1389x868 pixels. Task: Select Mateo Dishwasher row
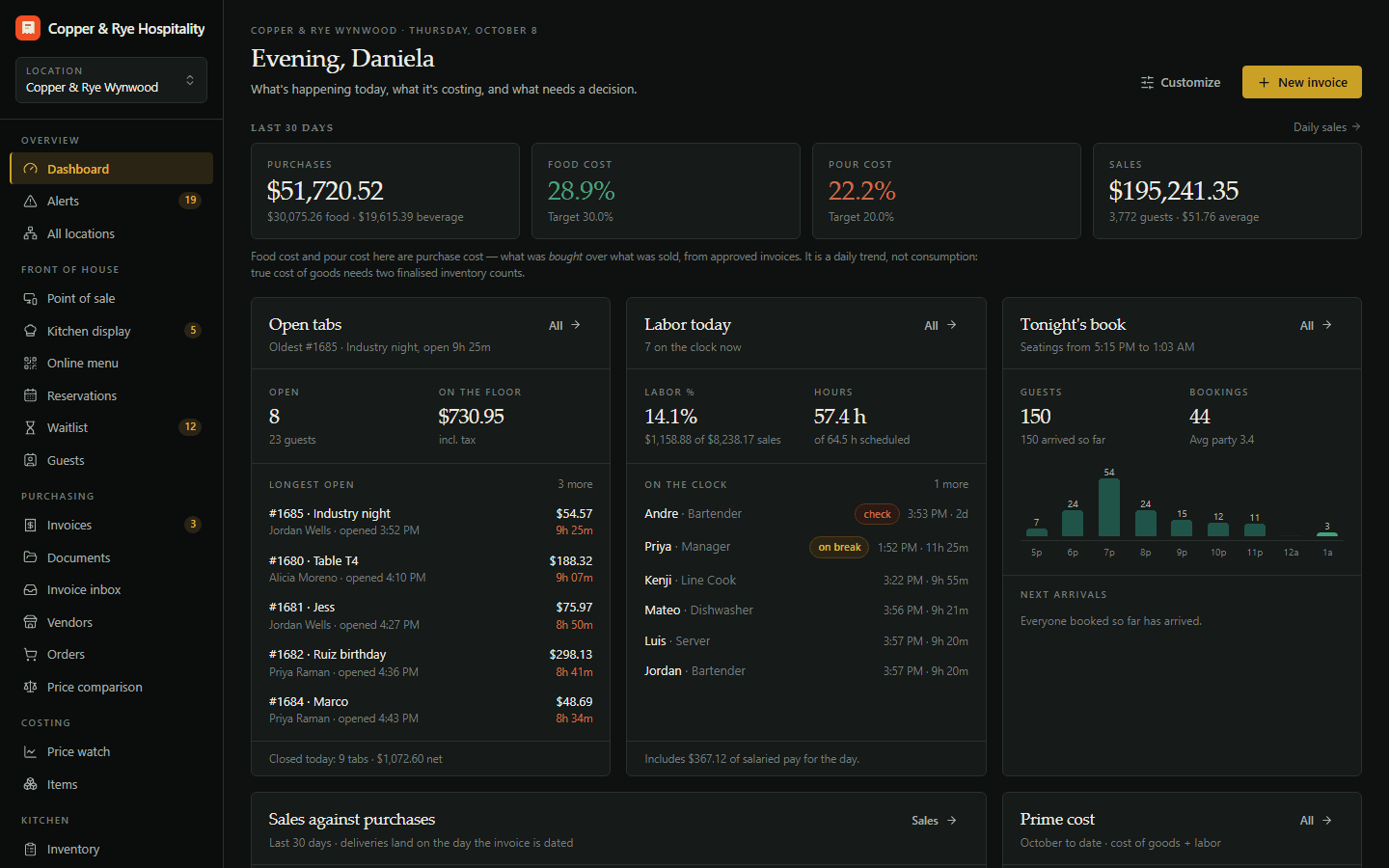[x=806, y=610]
